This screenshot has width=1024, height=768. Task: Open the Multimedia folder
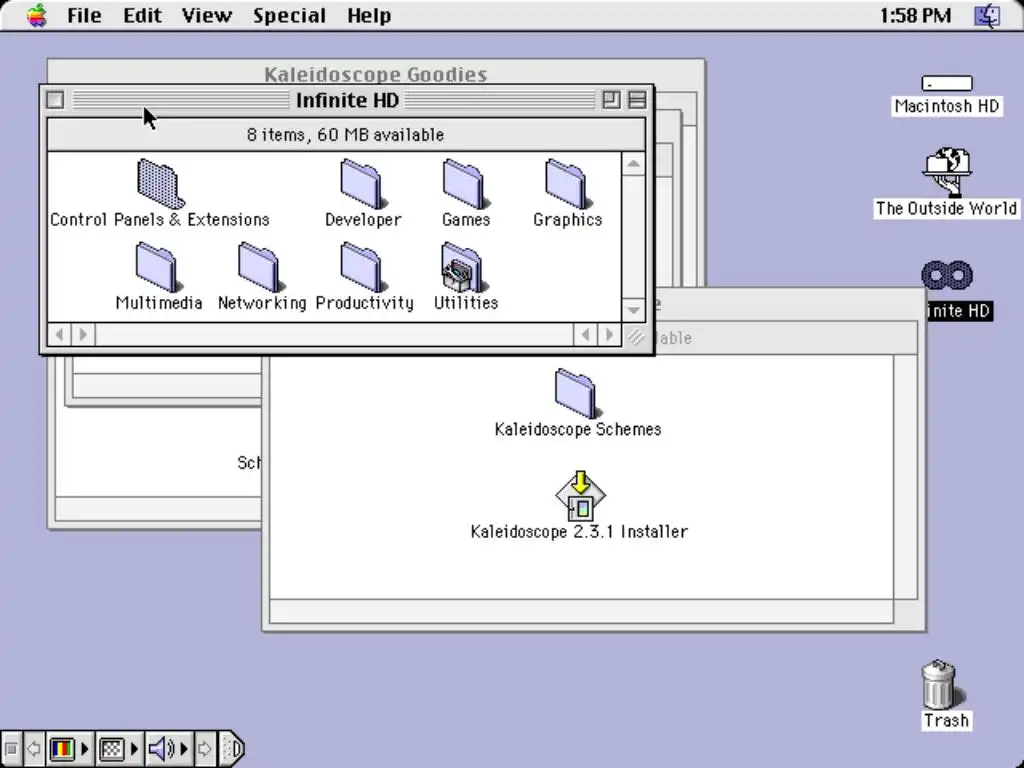[x=159, y=266]
